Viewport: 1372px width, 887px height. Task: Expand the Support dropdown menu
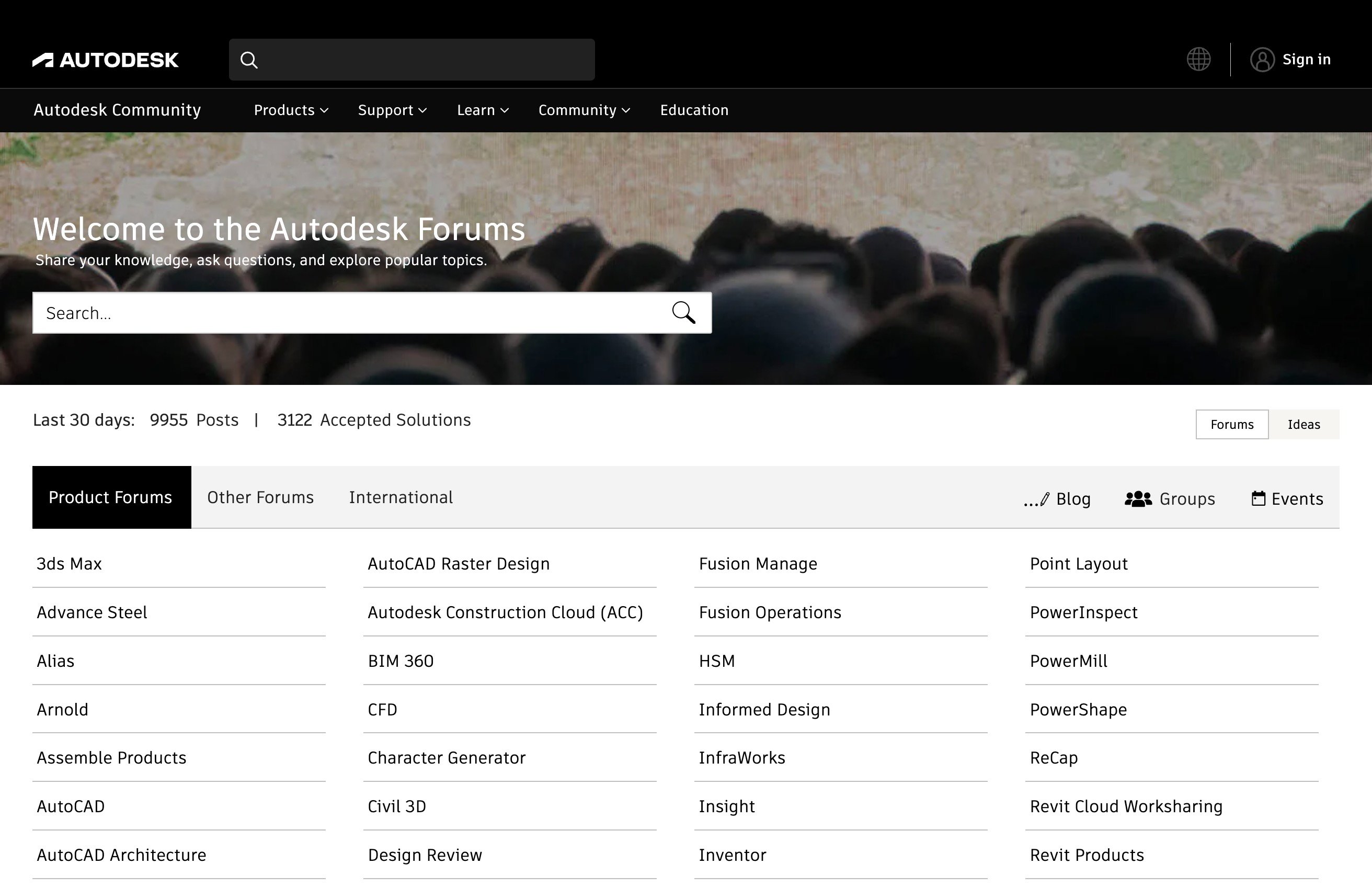pyautogui.click(x=392, y=110)
